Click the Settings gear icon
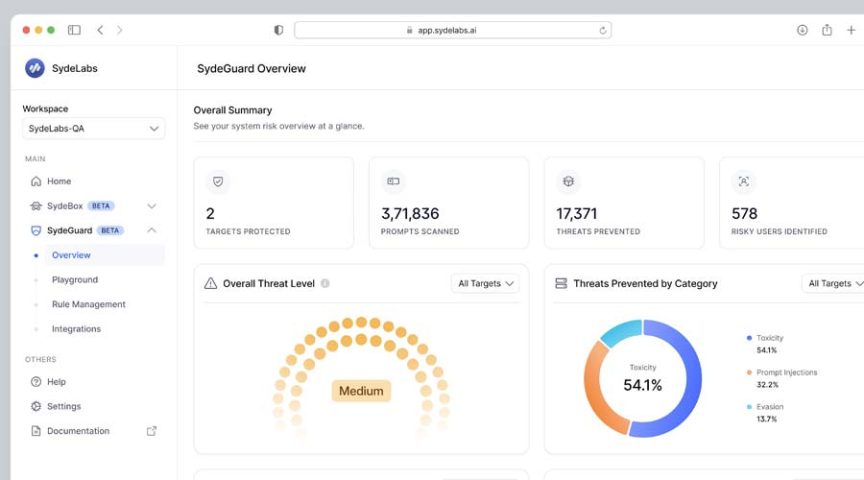 [x=36, y=406]
